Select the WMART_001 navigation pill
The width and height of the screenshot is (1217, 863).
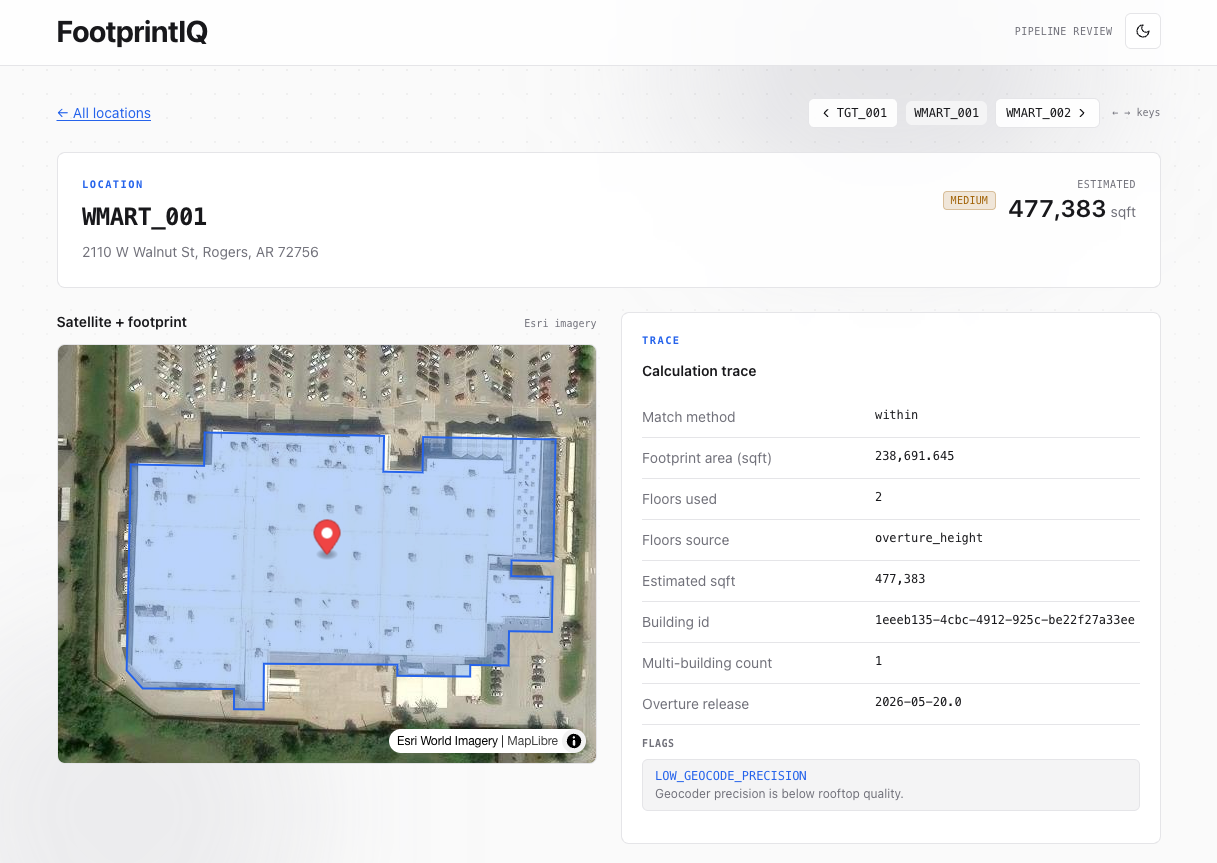pos(946,113)
